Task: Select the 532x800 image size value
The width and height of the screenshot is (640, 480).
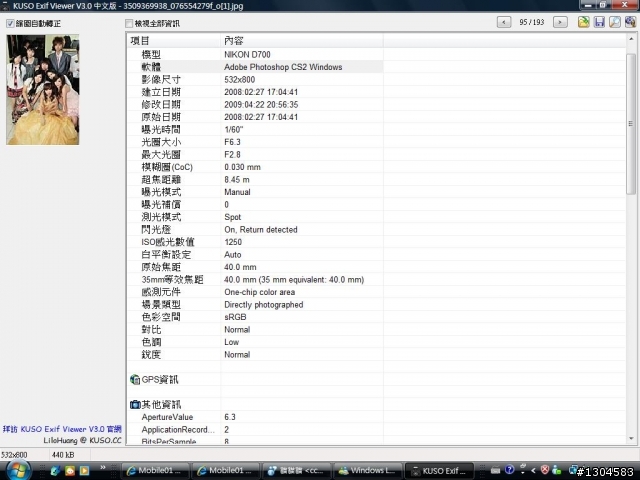Action: coord(240,80)
